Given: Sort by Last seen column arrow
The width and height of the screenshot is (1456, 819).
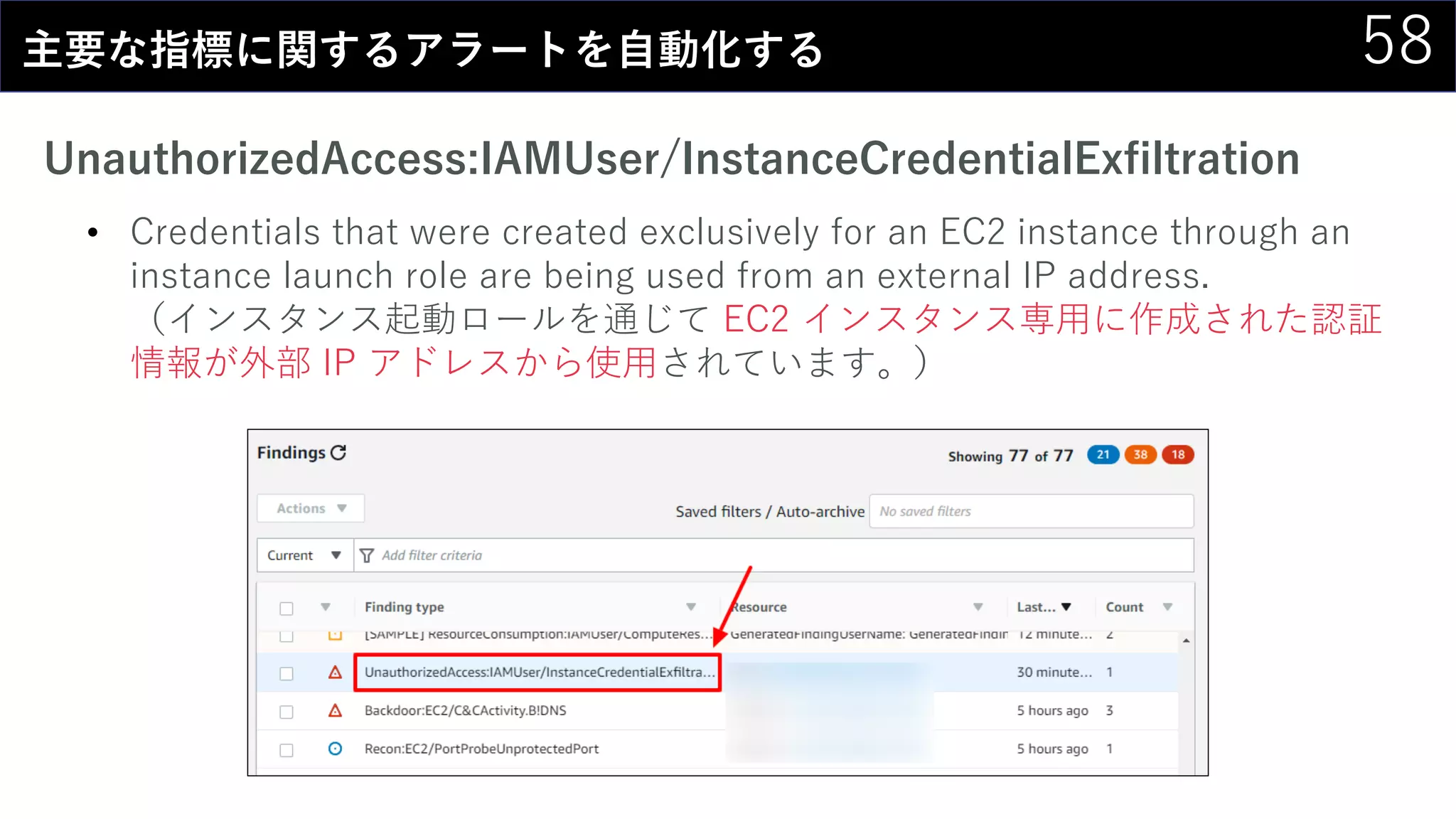Looking at the screenshot, I should [x=1066, y=607].
